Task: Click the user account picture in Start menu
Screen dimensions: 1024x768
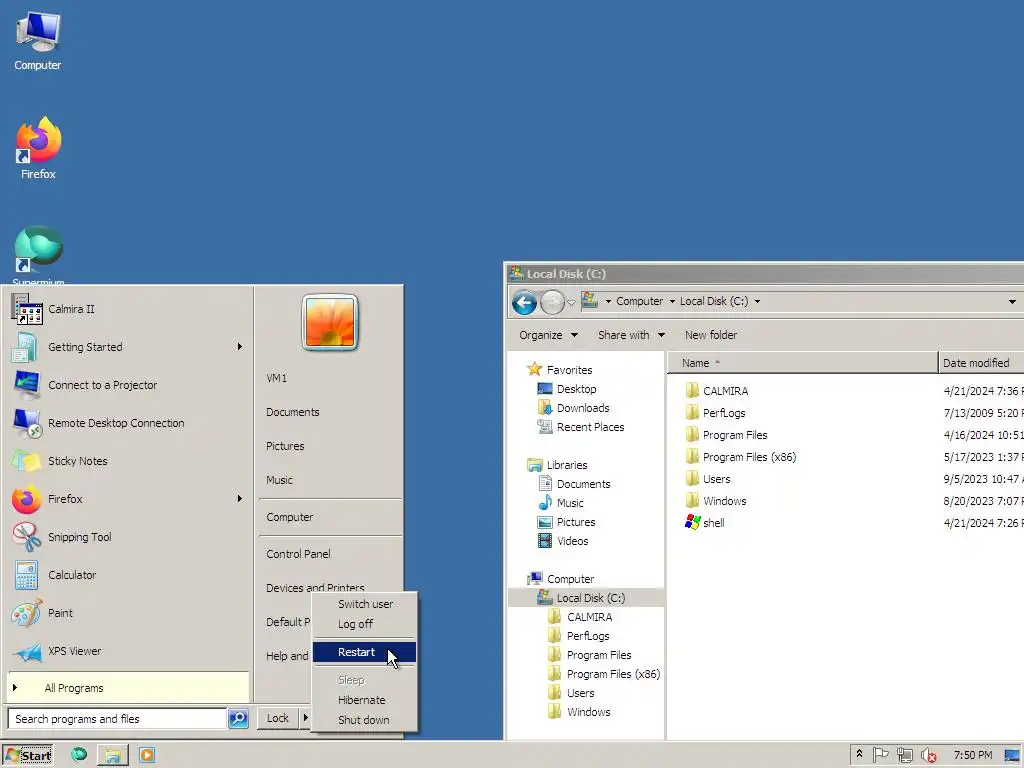Action: (330, 322)
